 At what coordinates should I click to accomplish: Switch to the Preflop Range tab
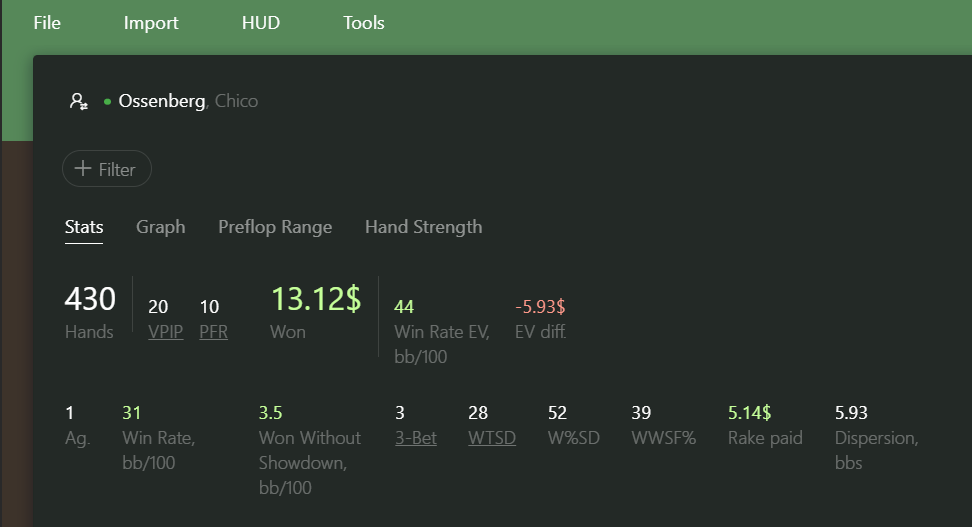[x=275, y=227]
